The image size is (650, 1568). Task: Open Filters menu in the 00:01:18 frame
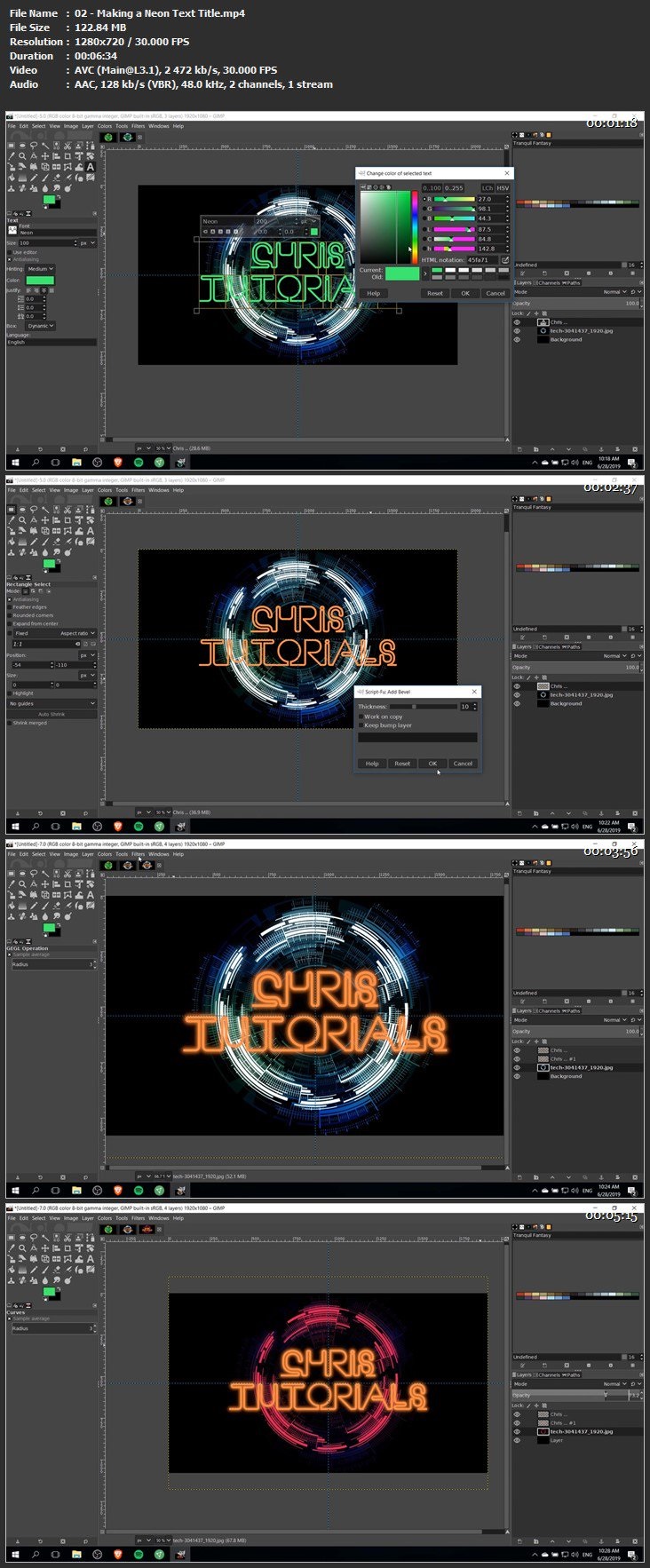point(138,126)
